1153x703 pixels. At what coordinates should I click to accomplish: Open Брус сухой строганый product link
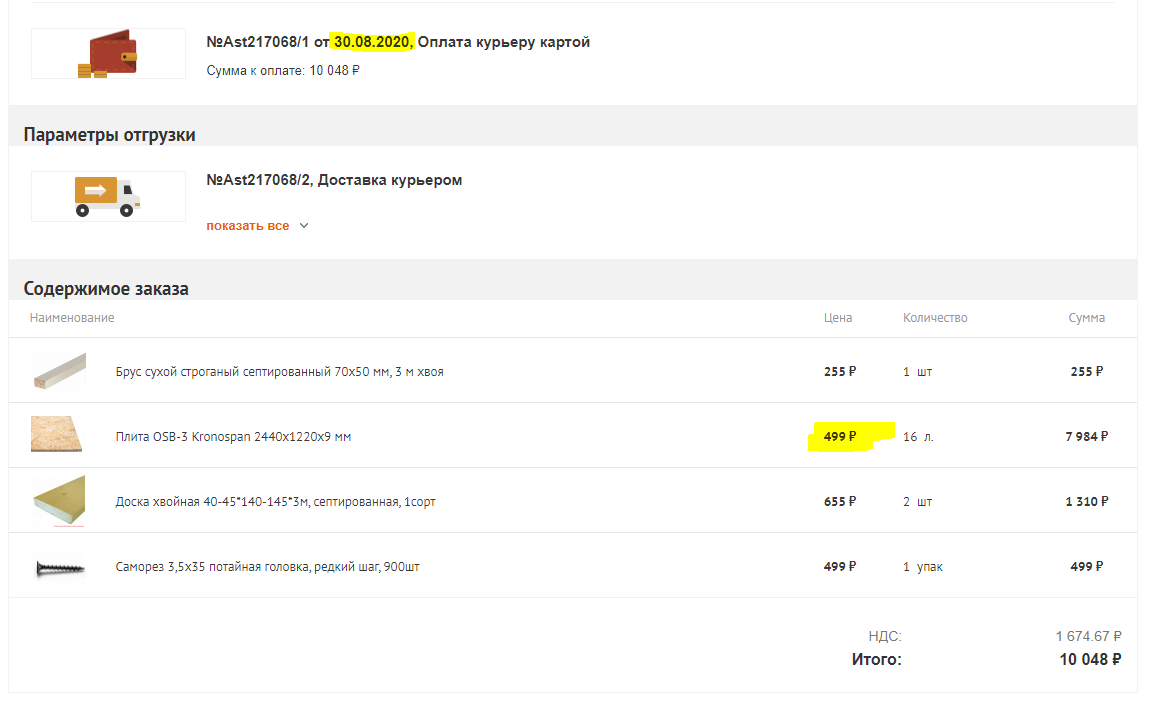[279, 371]
